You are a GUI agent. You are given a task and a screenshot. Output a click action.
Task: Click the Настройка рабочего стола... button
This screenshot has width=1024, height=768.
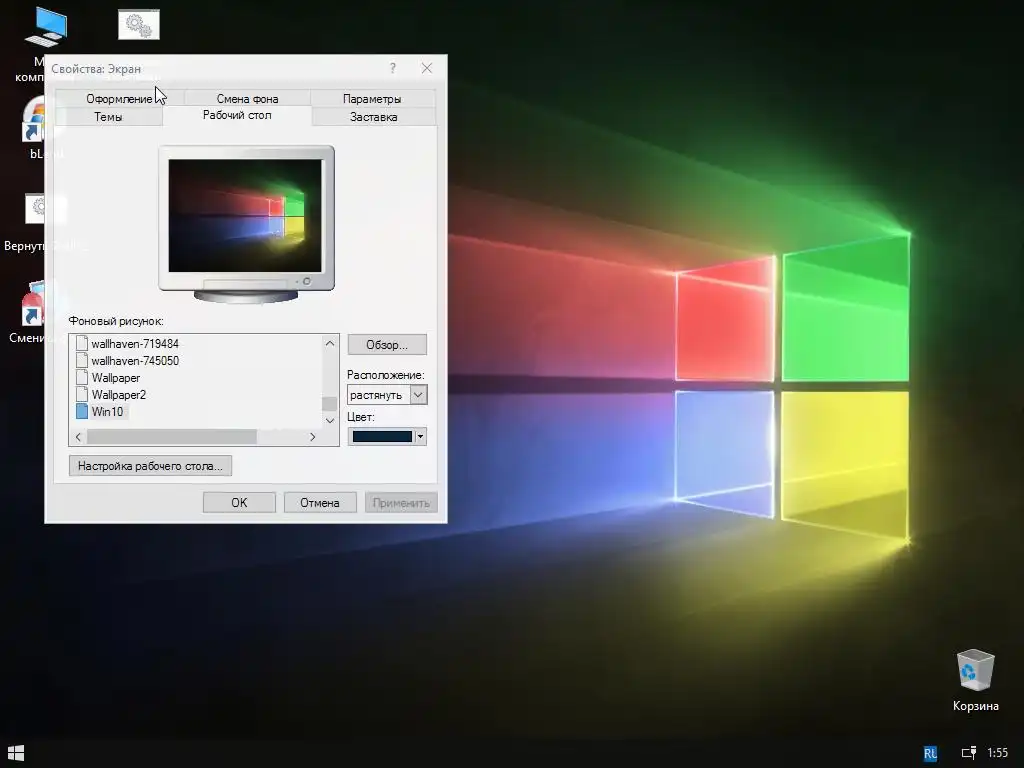(150, 466)
